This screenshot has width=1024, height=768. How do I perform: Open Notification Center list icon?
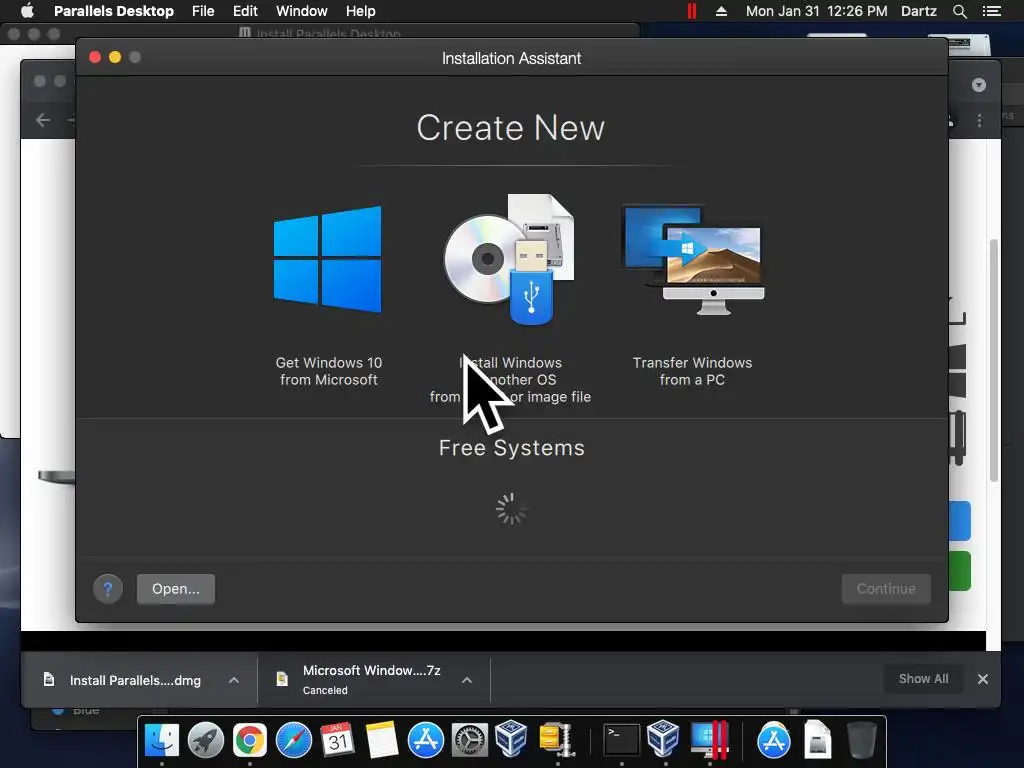[x=992, y=11]
